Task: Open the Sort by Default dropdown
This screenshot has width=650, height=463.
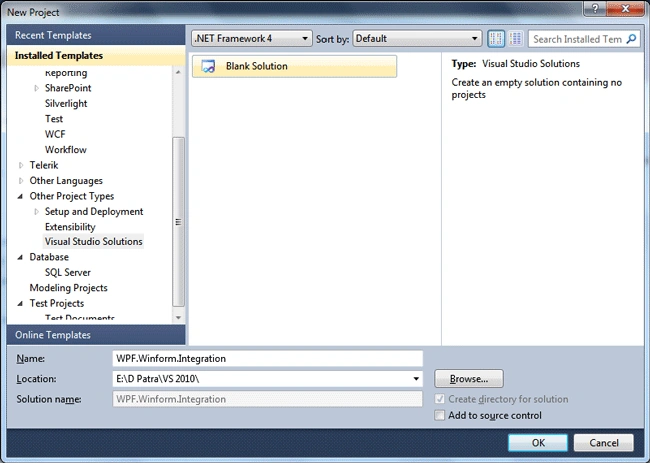Action: point(417,39)
